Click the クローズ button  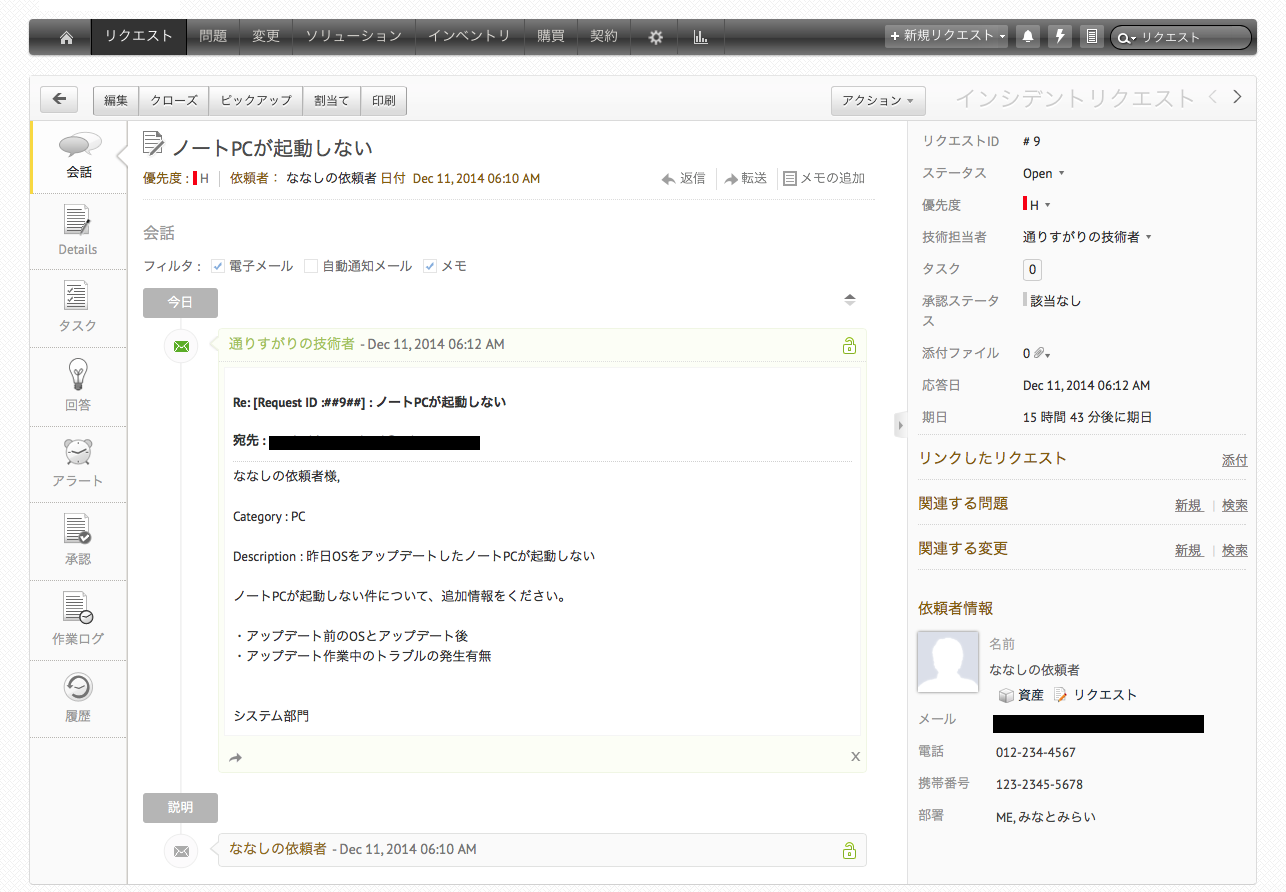[174, 100]
